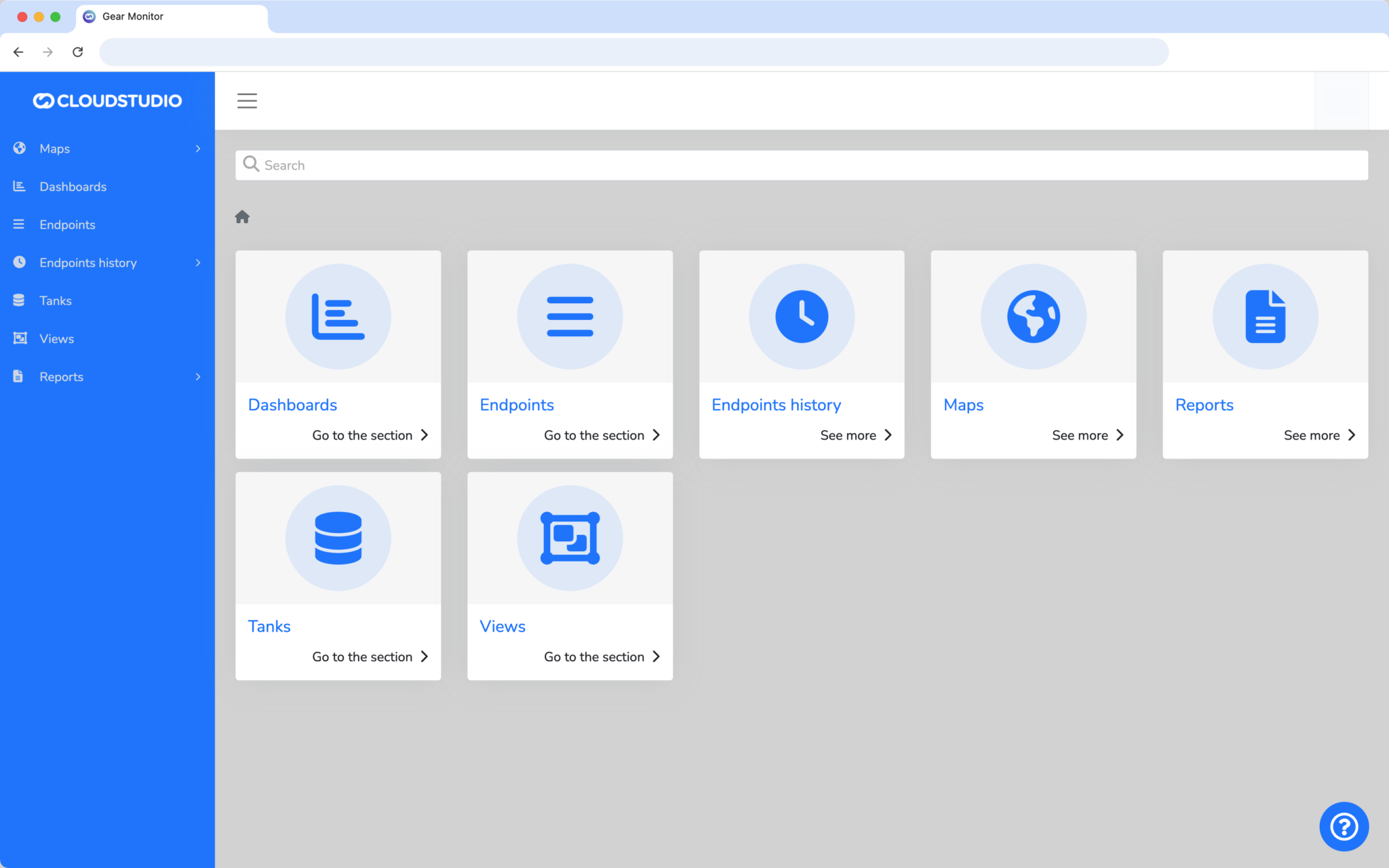Open the CloudStudio logo
This screenshot has height=868, width=1389.
[107, 100]
